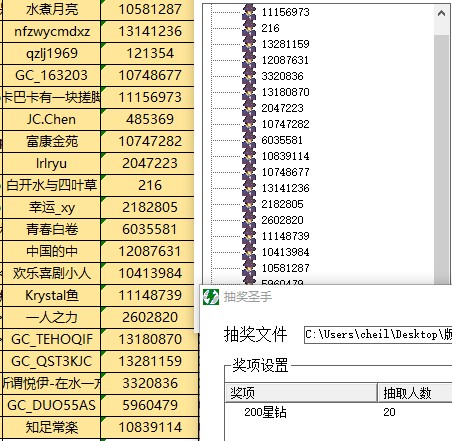
Task: Click the 抽奖圣手 app icon in title bar
Action: pos(211,297)
